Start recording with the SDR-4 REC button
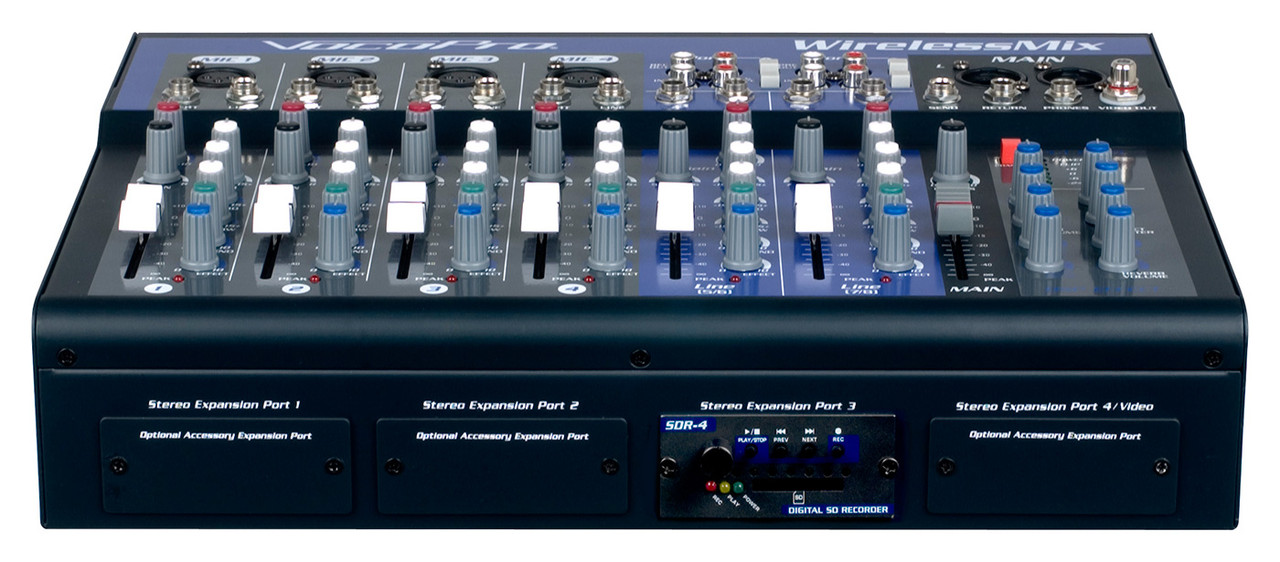This screenshot has width=1280, height=562. [837, 452]
